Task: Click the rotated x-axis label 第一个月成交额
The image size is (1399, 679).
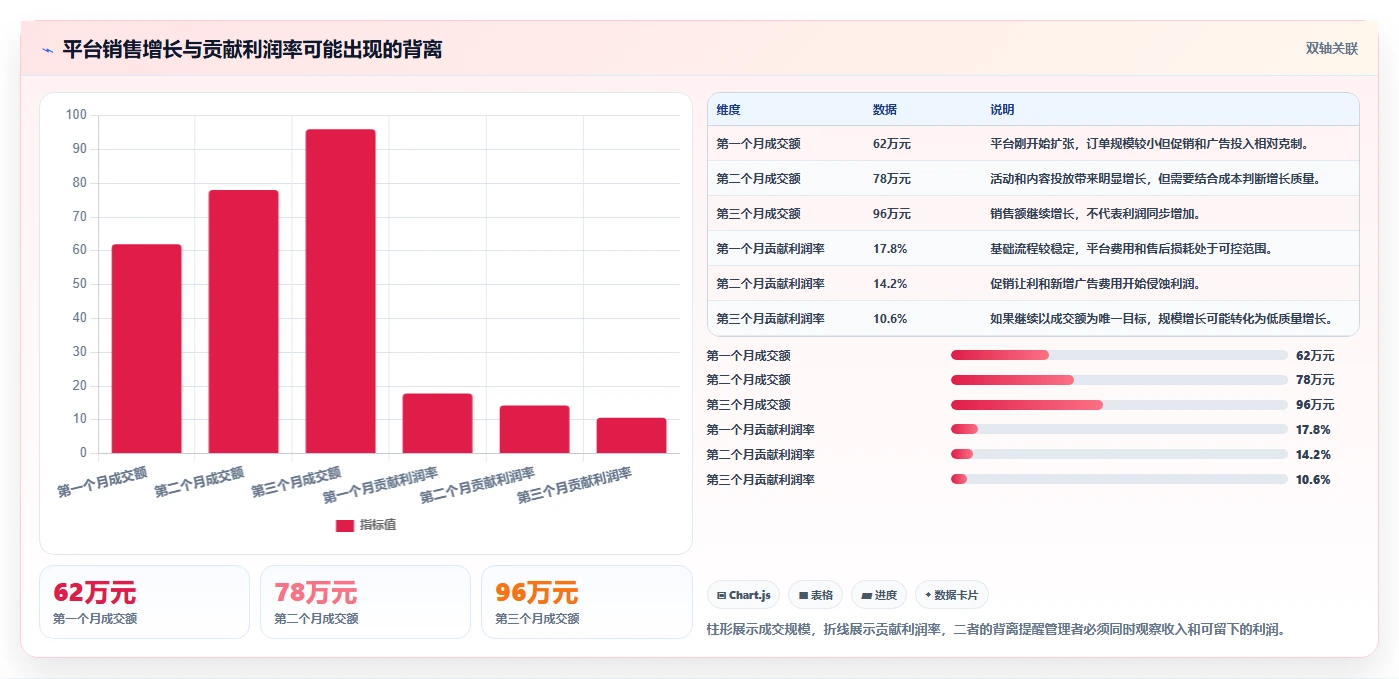Action: pyautogui.click(x=102, y=481)
